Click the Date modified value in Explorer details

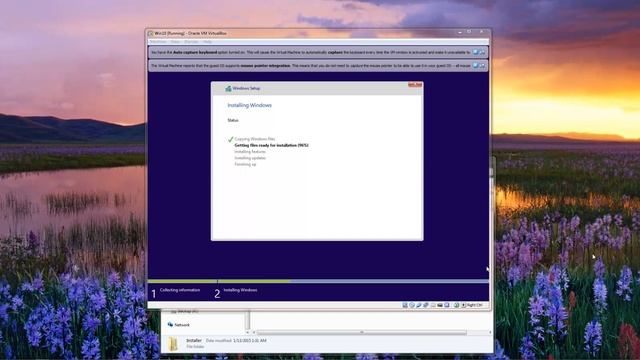pyautogui.click(x=249, y=340)
